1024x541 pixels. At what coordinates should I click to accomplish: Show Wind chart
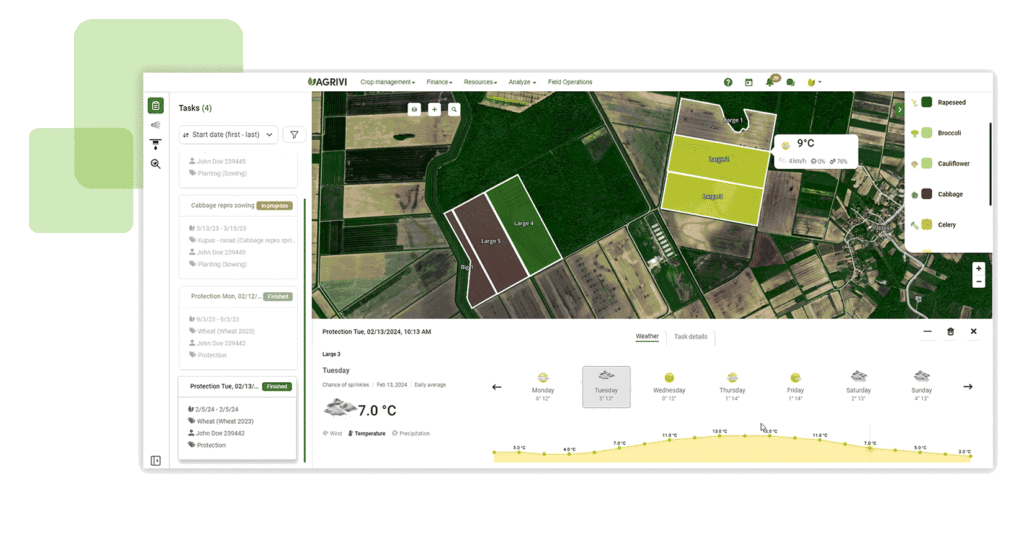click(x=332, y=433)
